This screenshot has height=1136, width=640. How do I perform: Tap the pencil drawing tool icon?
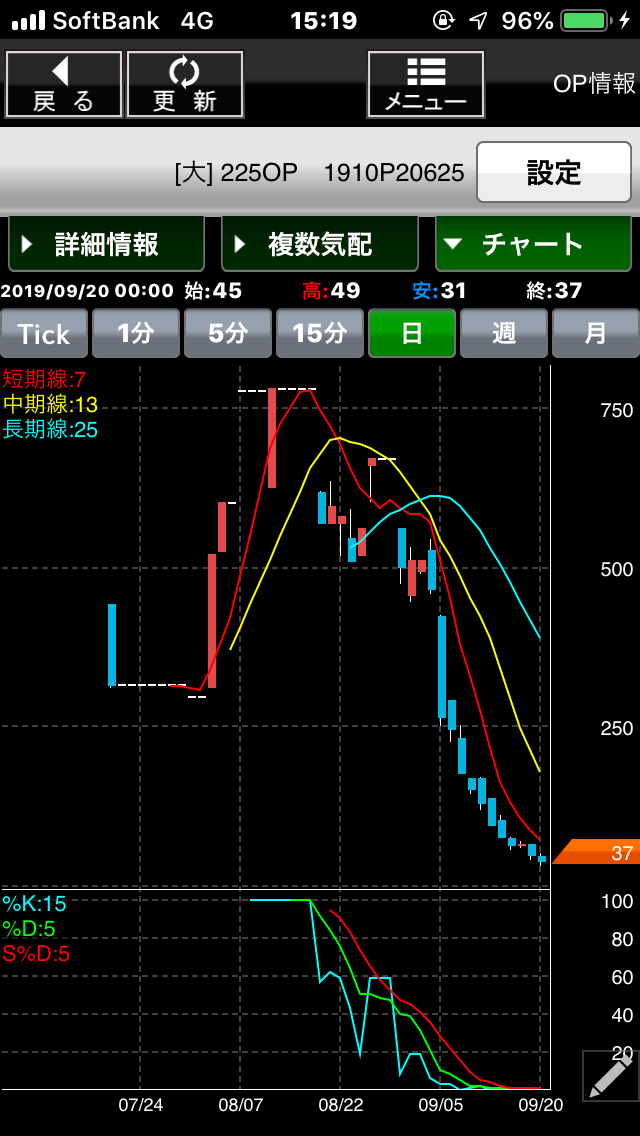[609, 1075]
